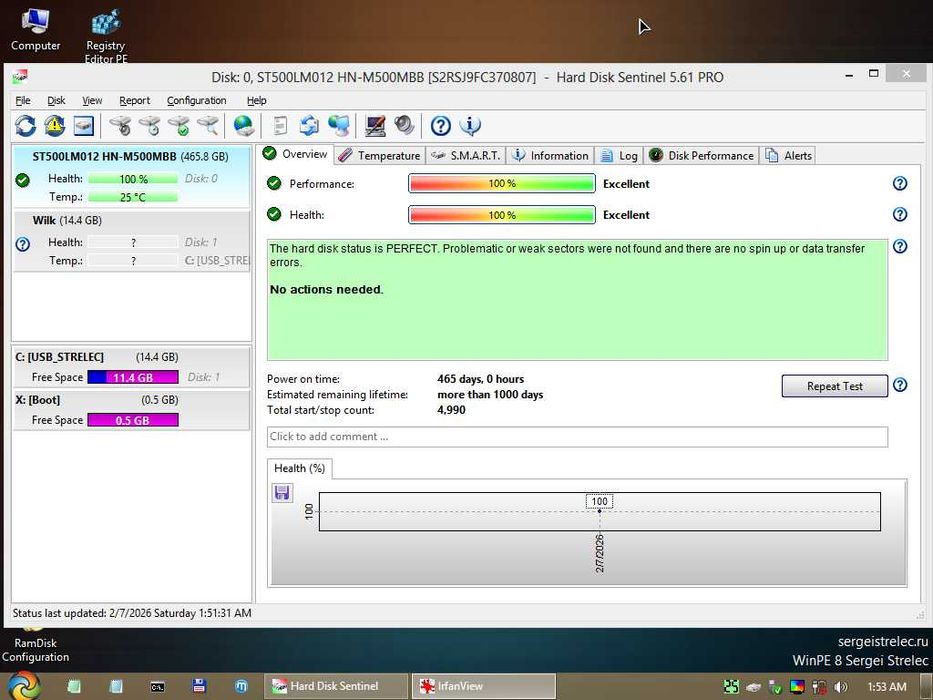Open the Help menu
Screen dimensions: 933x700
click(256, 101)
